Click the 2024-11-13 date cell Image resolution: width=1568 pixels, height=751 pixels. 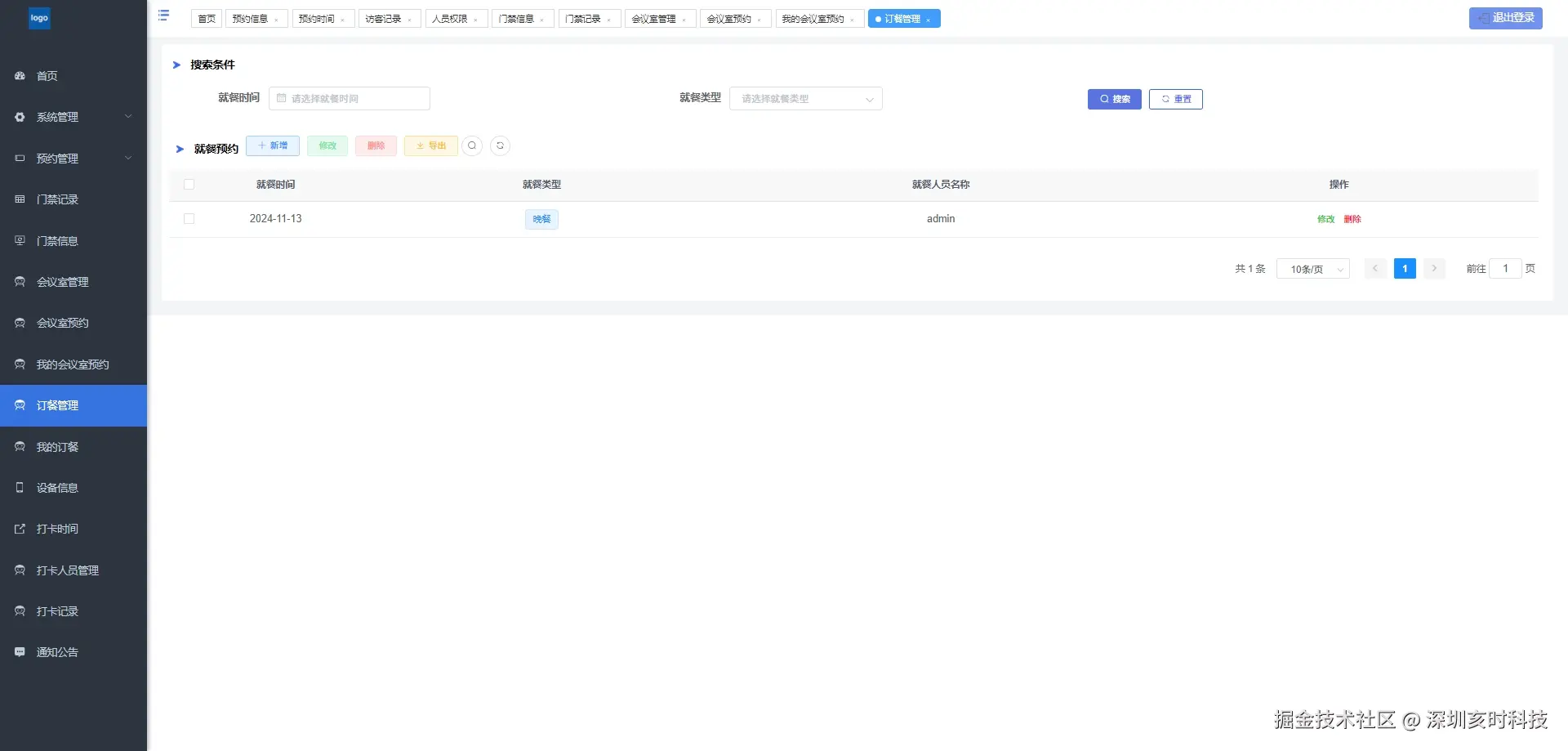276,219
